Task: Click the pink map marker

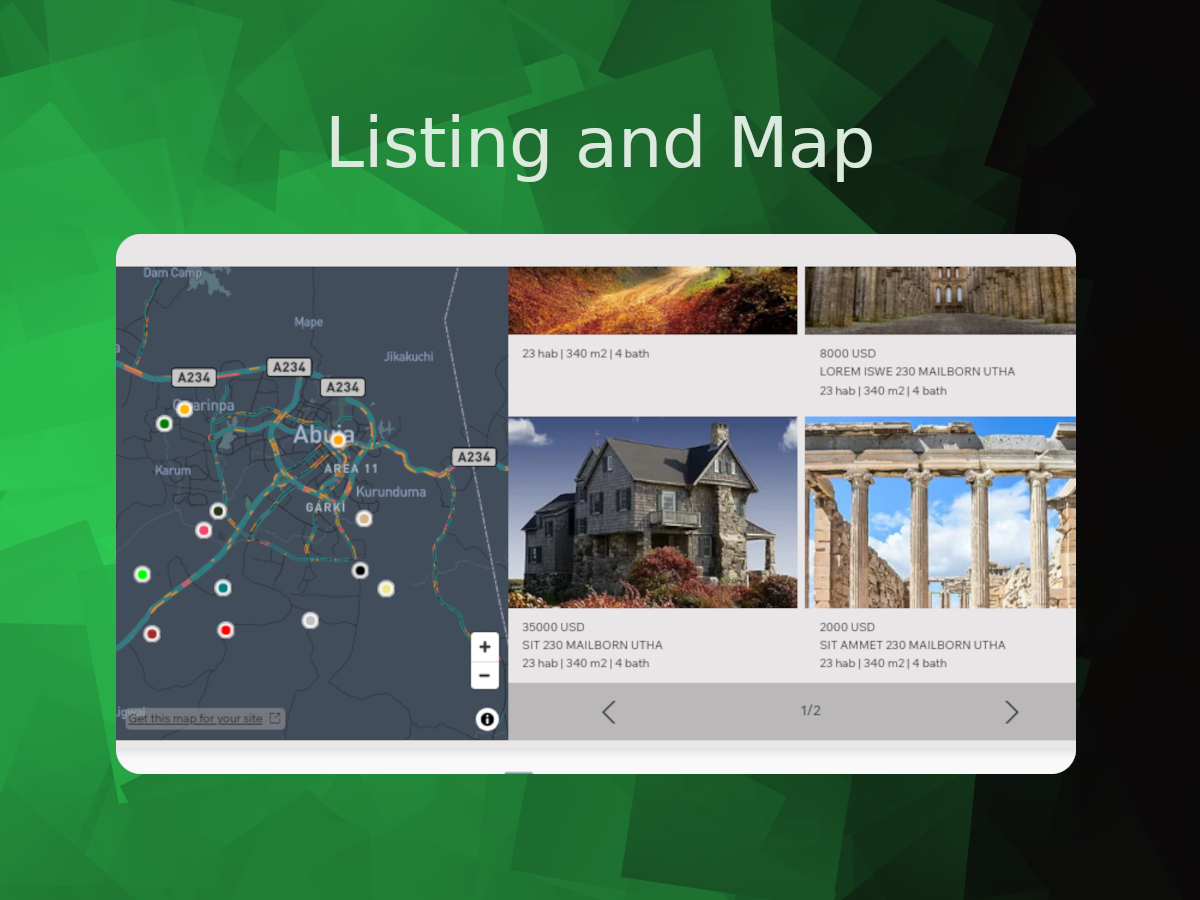Action: click(204, 530)
